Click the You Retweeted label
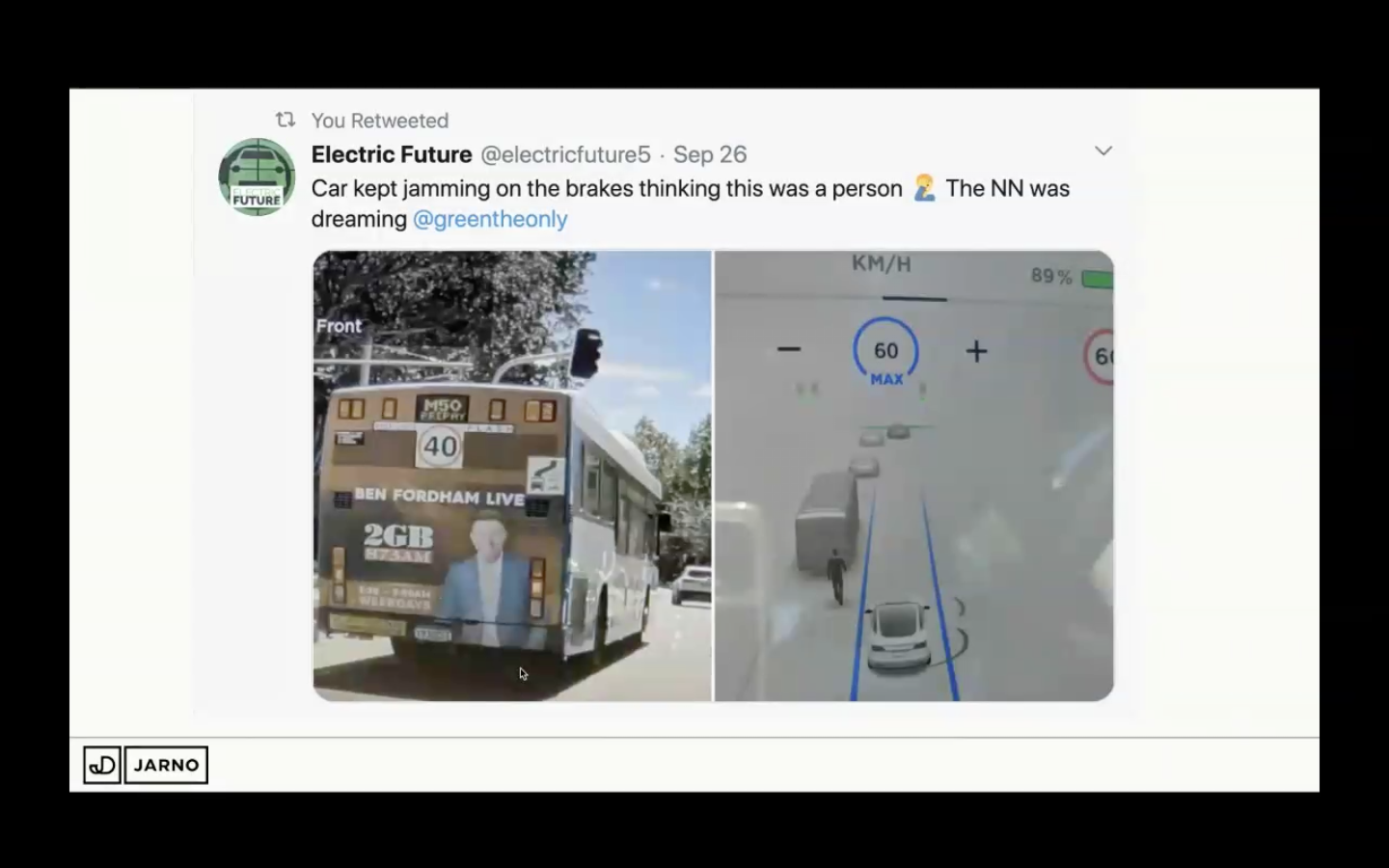The image size is (1389, 868). coord(380,121)
